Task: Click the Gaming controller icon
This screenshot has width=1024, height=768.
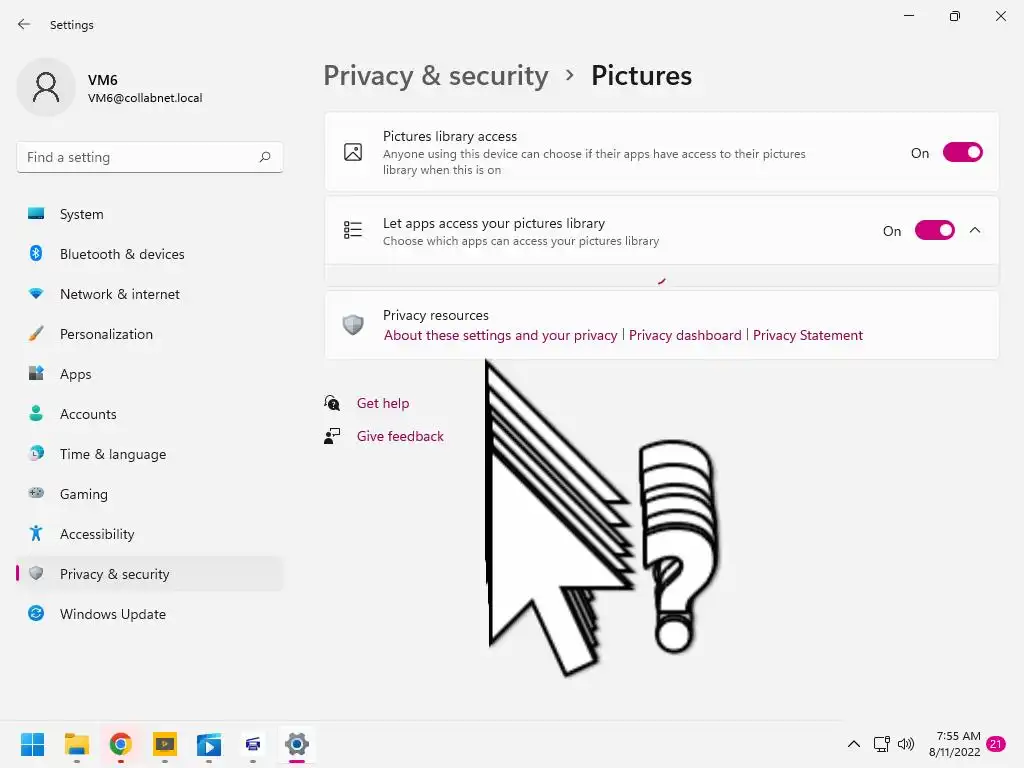Action: point(36,494)
